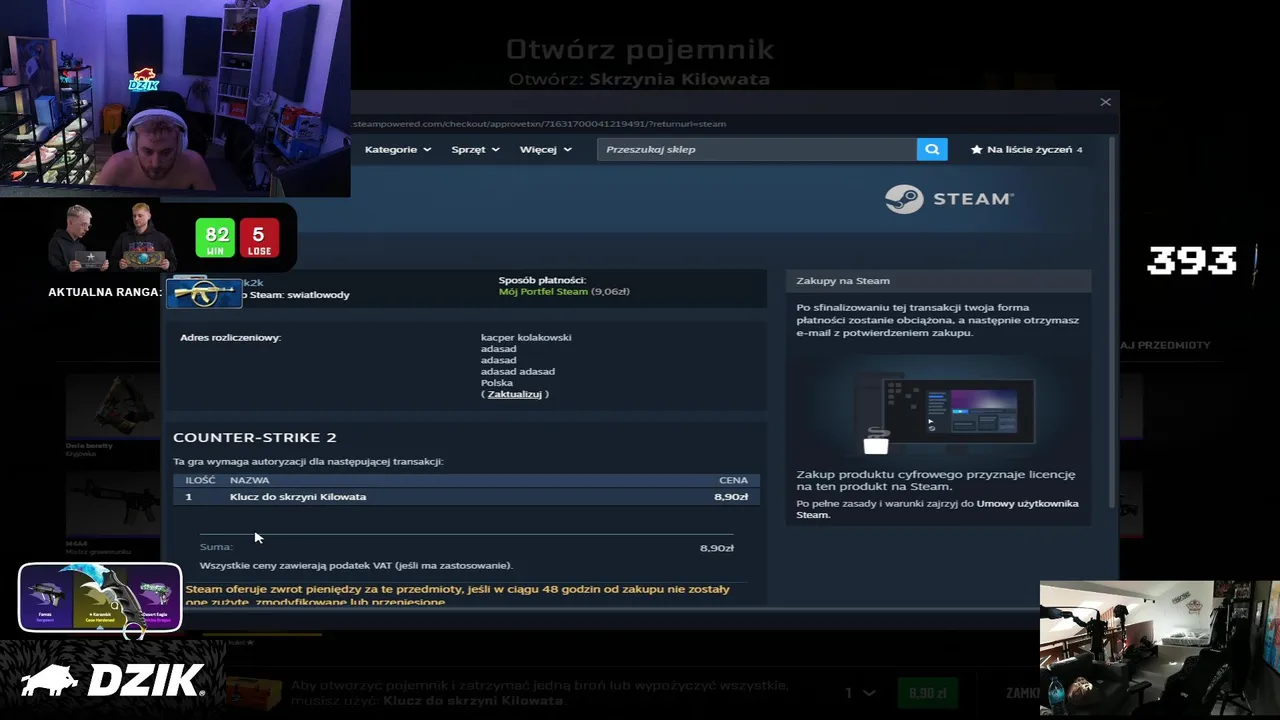Click the blue magnifier search icon
This screenshot has height=720, width=1280.
click(931, 149)
